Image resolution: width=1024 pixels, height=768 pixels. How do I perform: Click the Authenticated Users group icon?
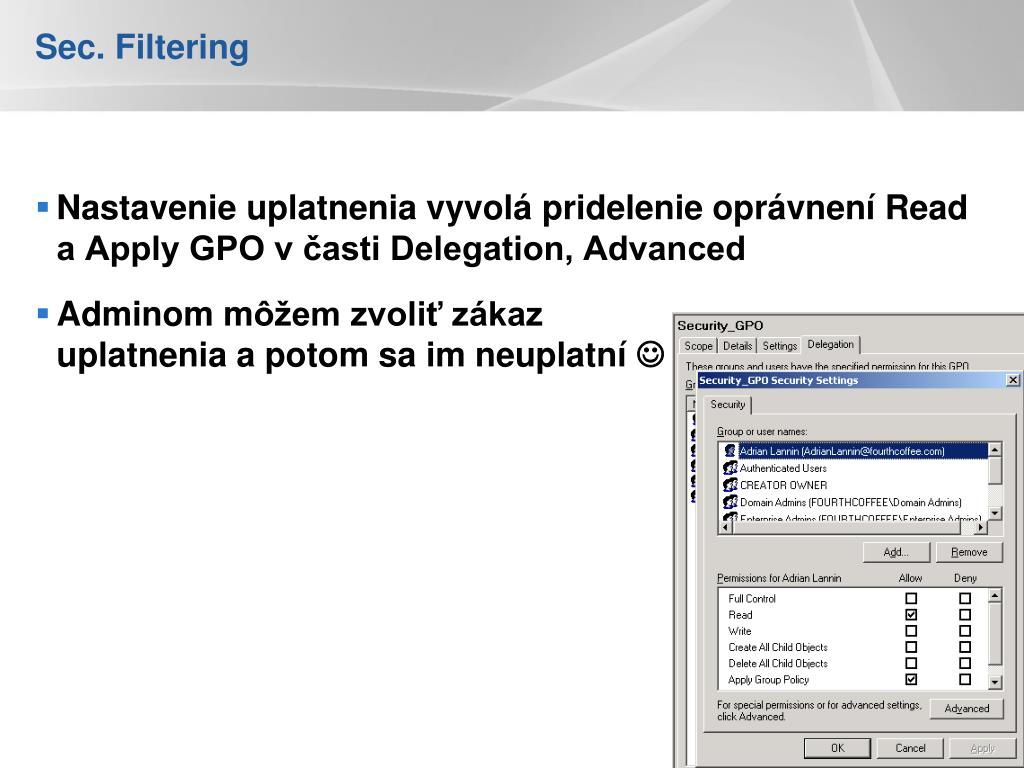(x=730, y=468)
